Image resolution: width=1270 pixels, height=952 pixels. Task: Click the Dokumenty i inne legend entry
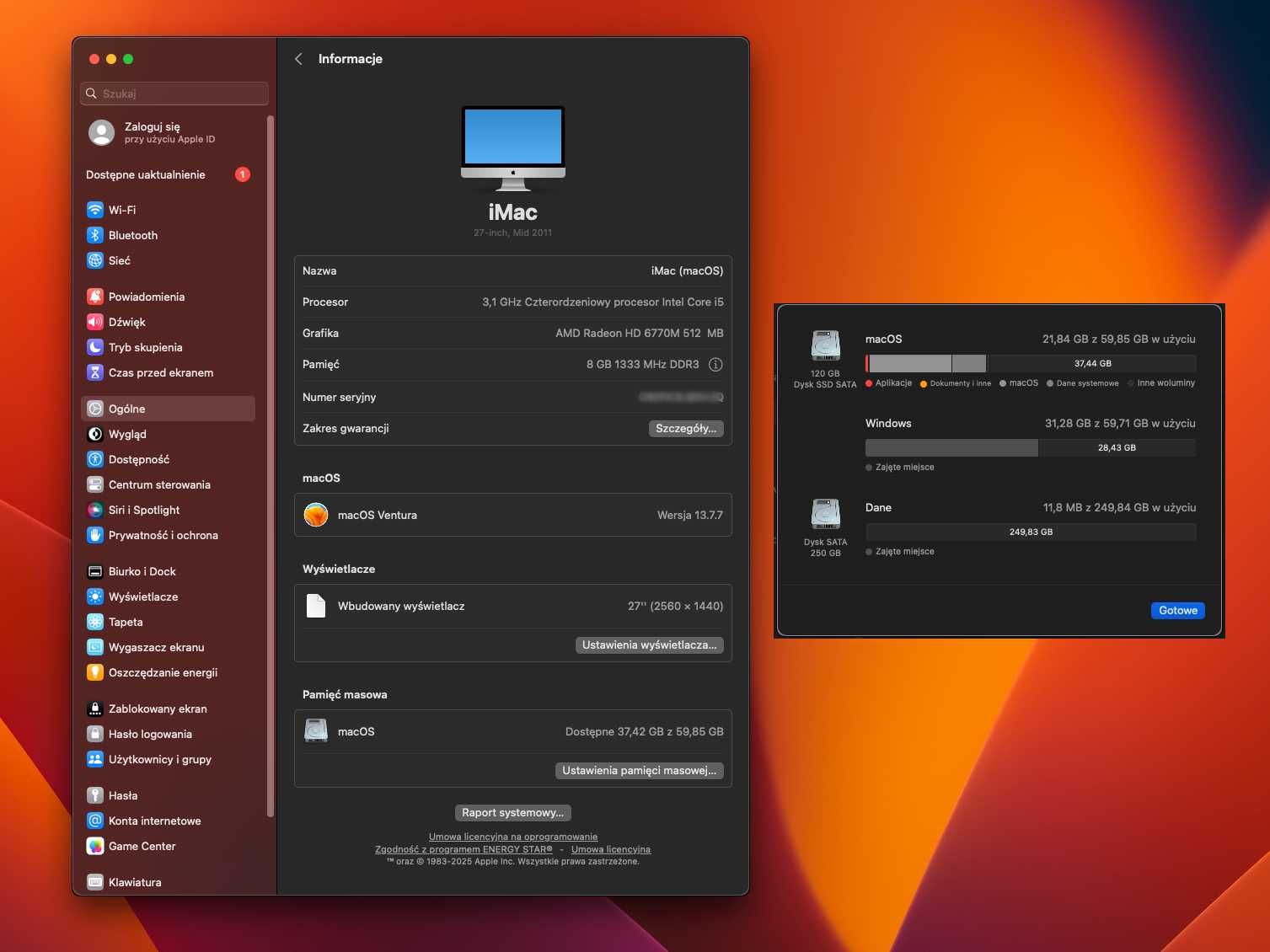(956, 383)
